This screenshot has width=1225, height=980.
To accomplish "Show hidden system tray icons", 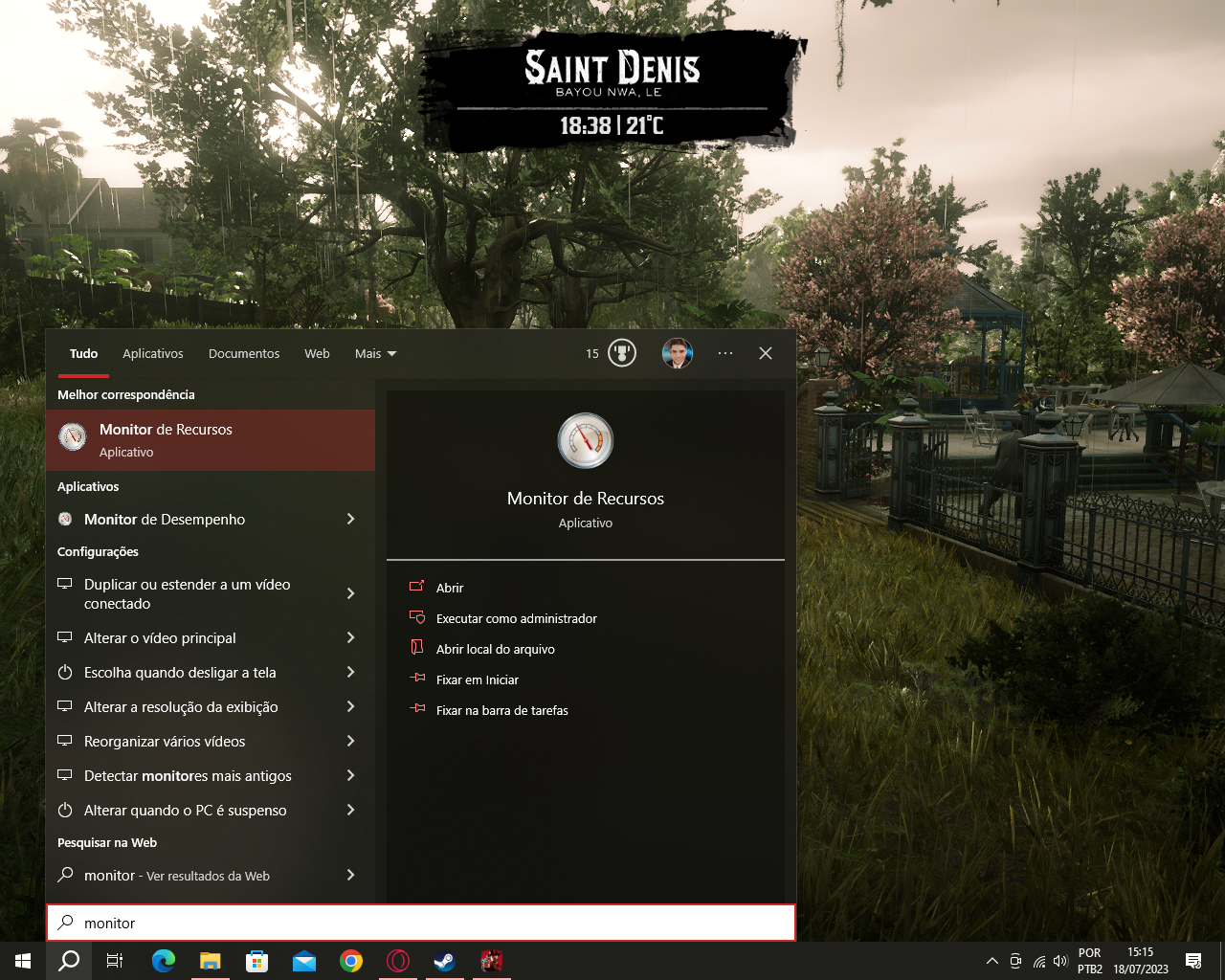I will (992, 961).
